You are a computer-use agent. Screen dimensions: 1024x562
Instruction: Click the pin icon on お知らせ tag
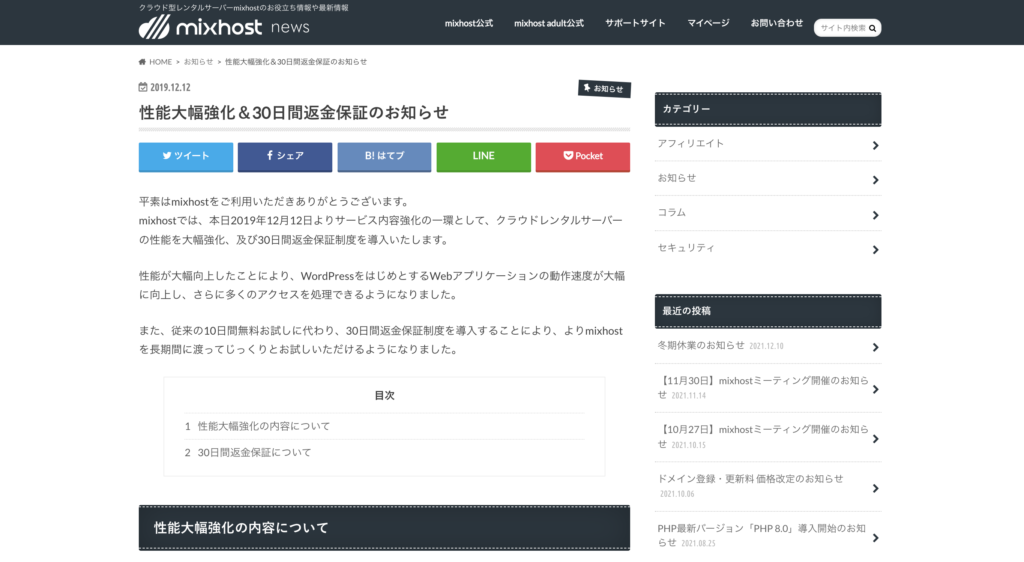click(x=587, y=87)
